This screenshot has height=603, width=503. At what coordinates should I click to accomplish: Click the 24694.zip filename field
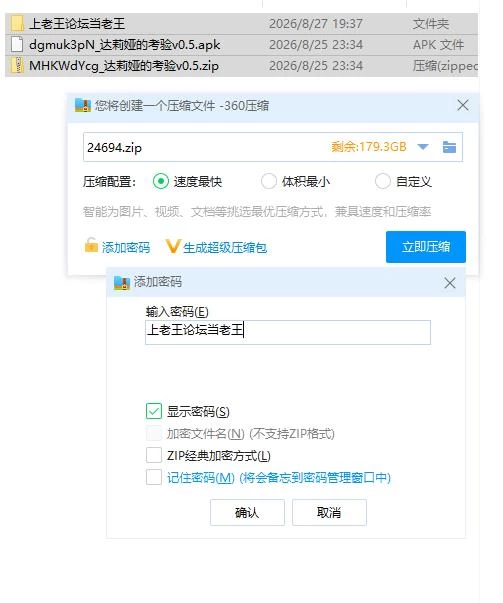[273, 147]
